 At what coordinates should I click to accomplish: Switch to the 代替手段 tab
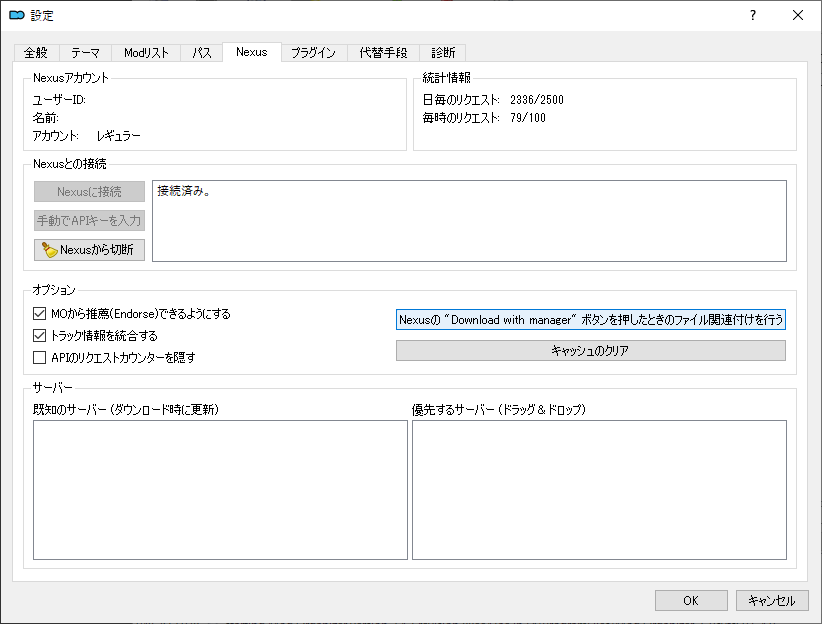383,53
